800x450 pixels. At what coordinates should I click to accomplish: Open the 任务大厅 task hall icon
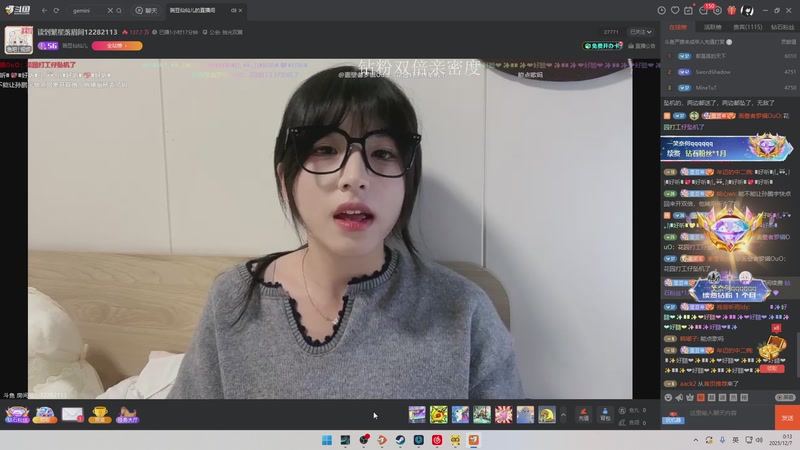pos(127,415)
